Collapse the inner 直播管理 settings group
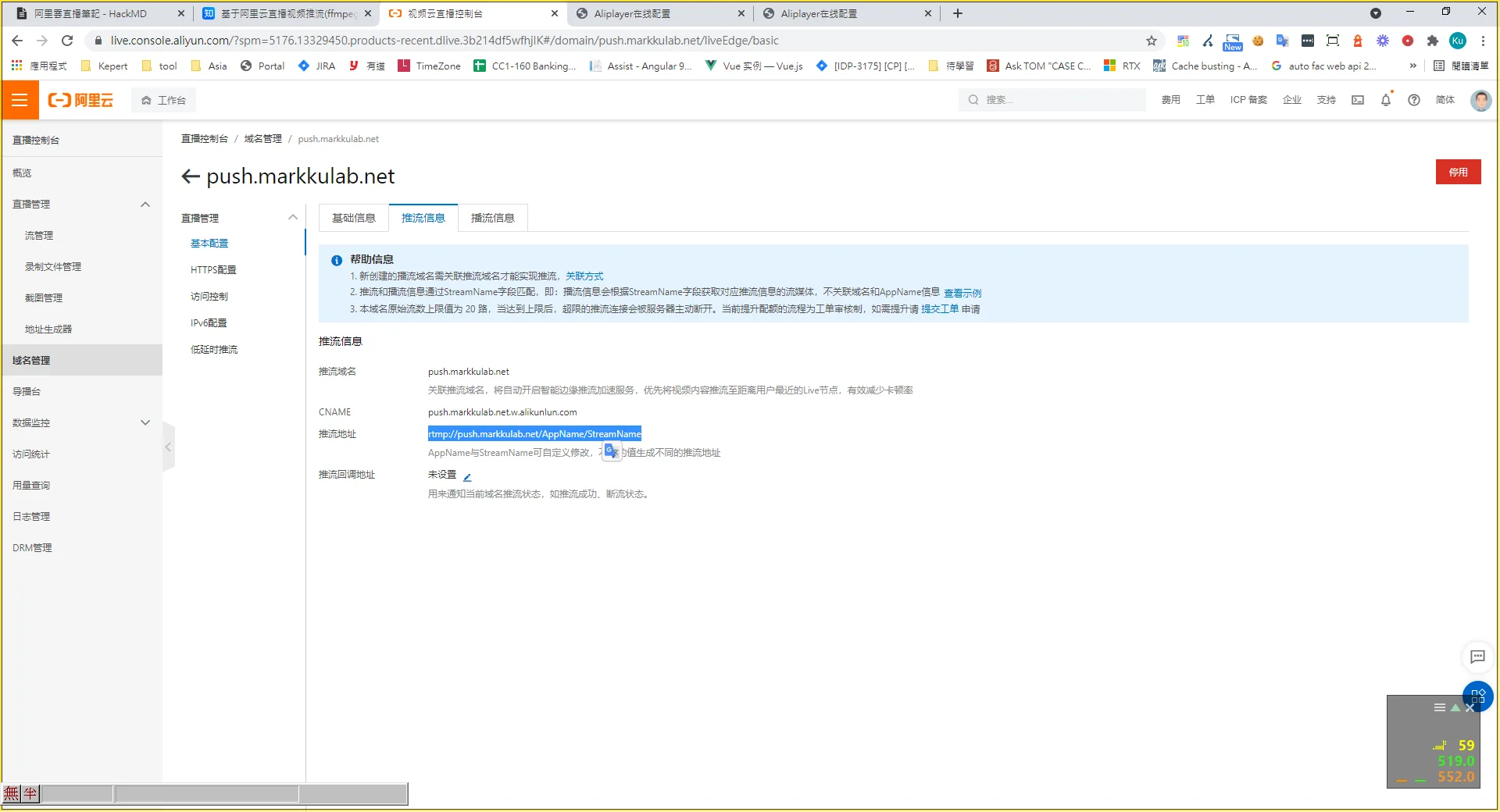The width and height of the screenshot is (1500, 812). pos(293,218)
